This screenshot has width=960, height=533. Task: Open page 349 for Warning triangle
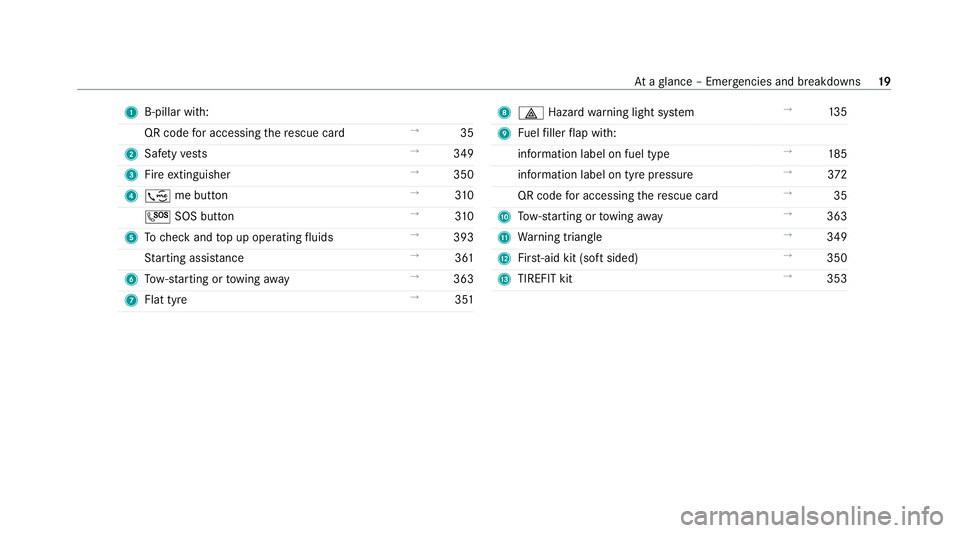pyautogui.click(x=837, y=237)
